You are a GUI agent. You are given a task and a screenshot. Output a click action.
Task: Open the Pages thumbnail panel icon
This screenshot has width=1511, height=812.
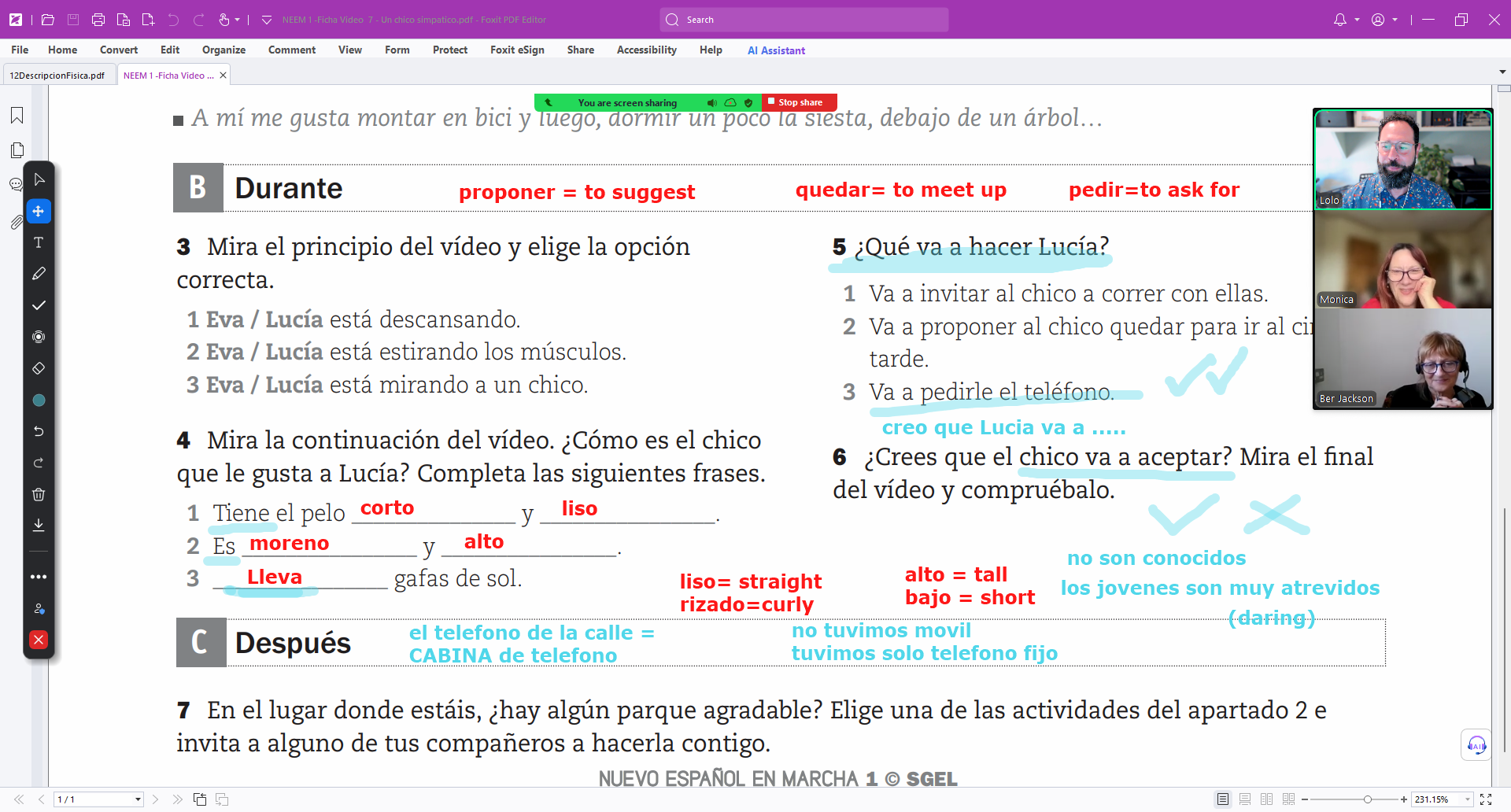click(x=17, y=149)
